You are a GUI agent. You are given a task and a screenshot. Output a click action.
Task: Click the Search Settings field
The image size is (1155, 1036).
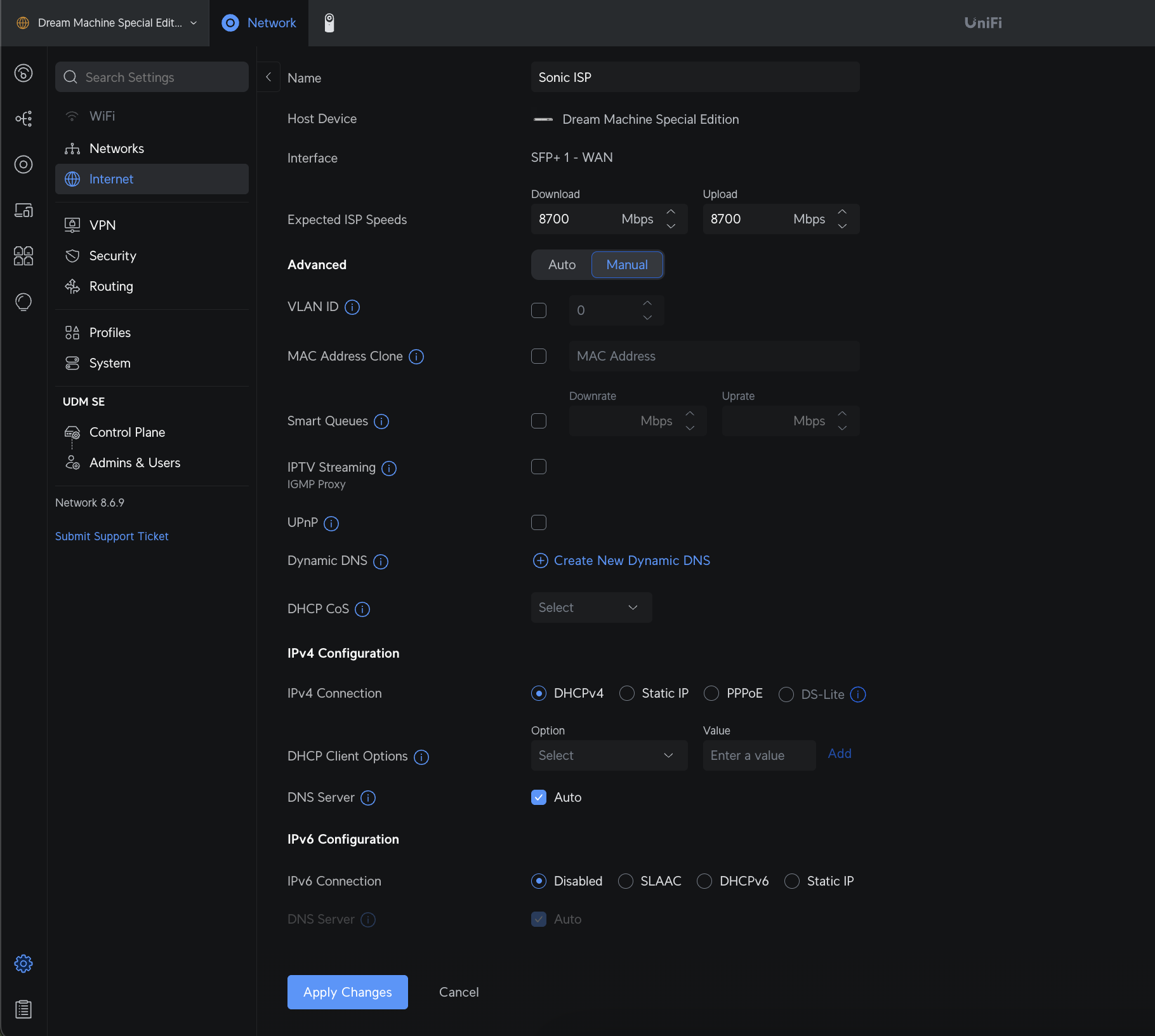152,77
